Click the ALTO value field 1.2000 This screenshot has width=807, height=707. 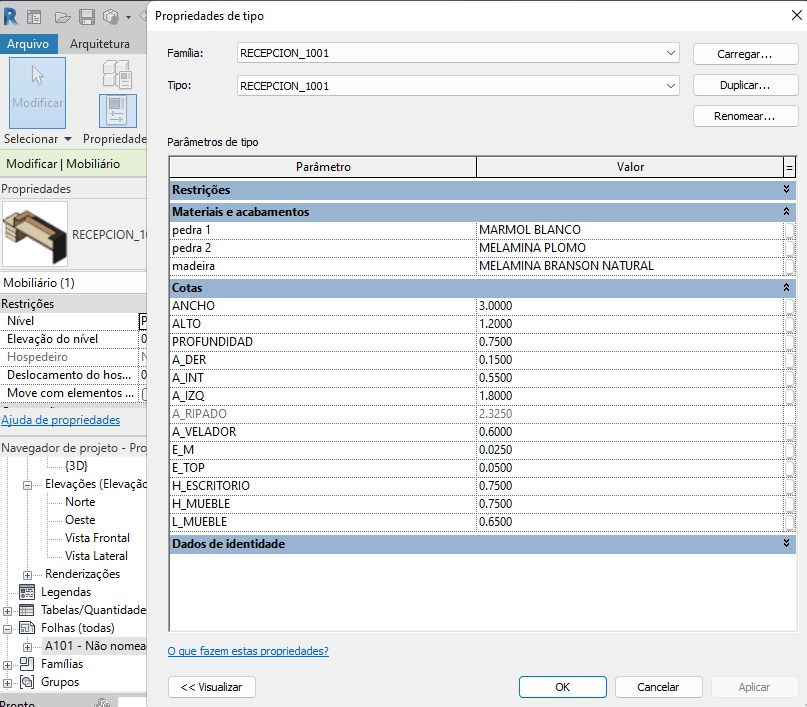630,324
